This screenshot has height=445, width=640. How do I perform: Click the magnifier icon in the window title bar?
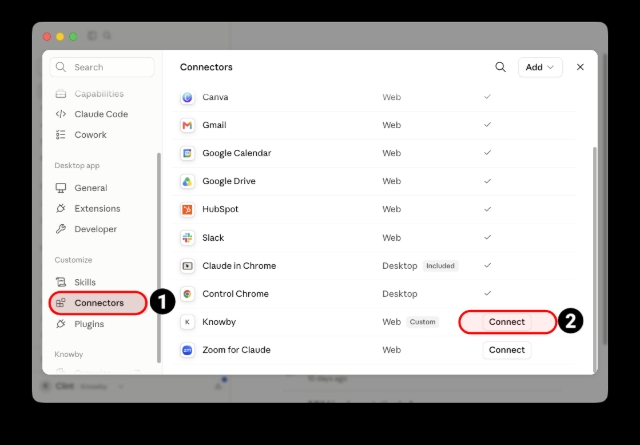tap(107, 36)
